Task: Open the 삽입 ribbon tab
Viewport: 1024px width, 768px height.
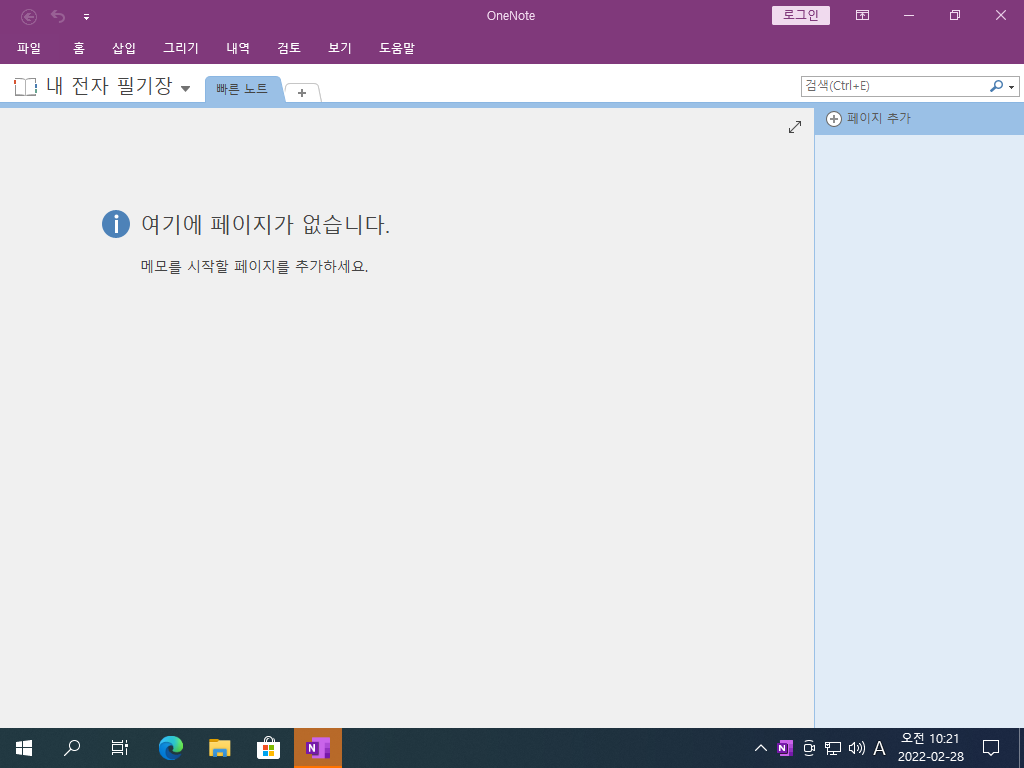Action: [x=124, y=48]
